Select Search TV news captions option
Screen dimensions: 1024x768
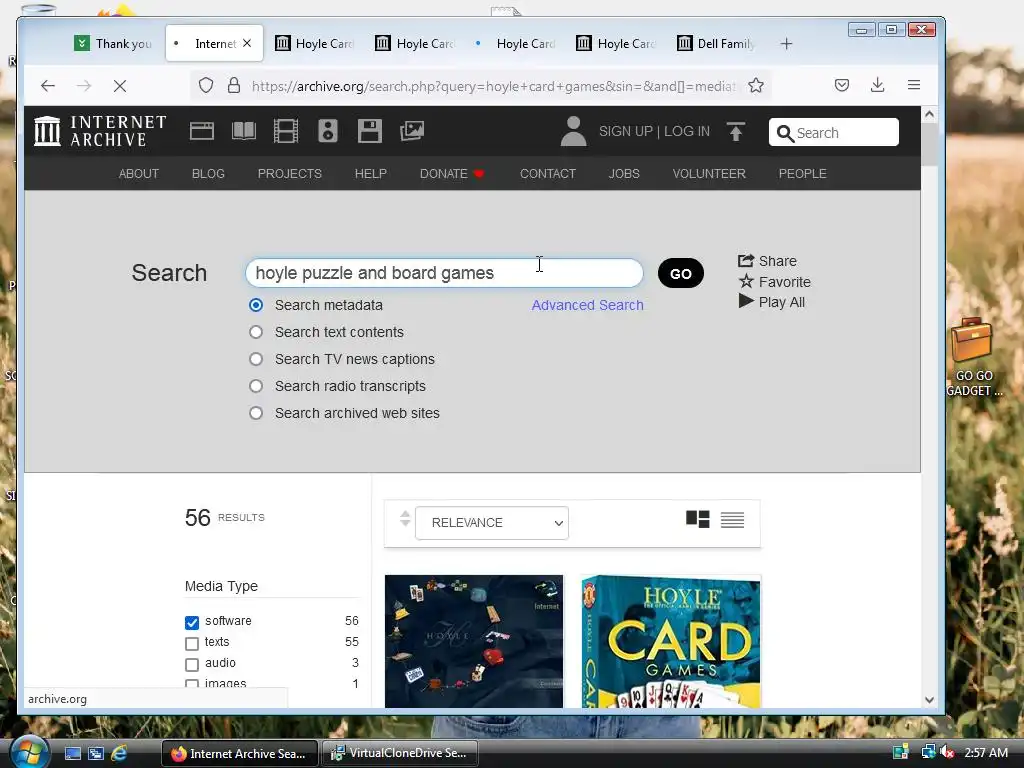point(256,359)
